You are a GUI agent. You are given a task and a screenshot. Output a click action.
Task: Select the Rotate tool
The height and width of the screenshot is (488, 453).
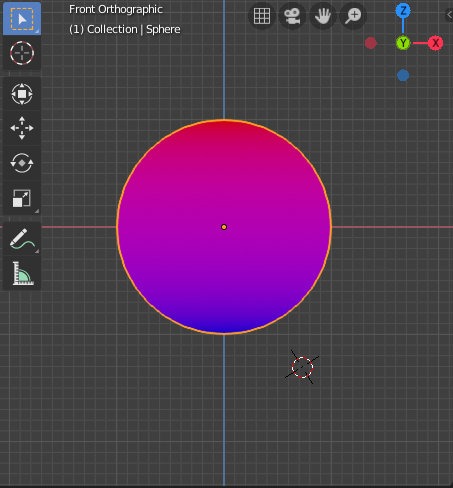pos(22,163)
